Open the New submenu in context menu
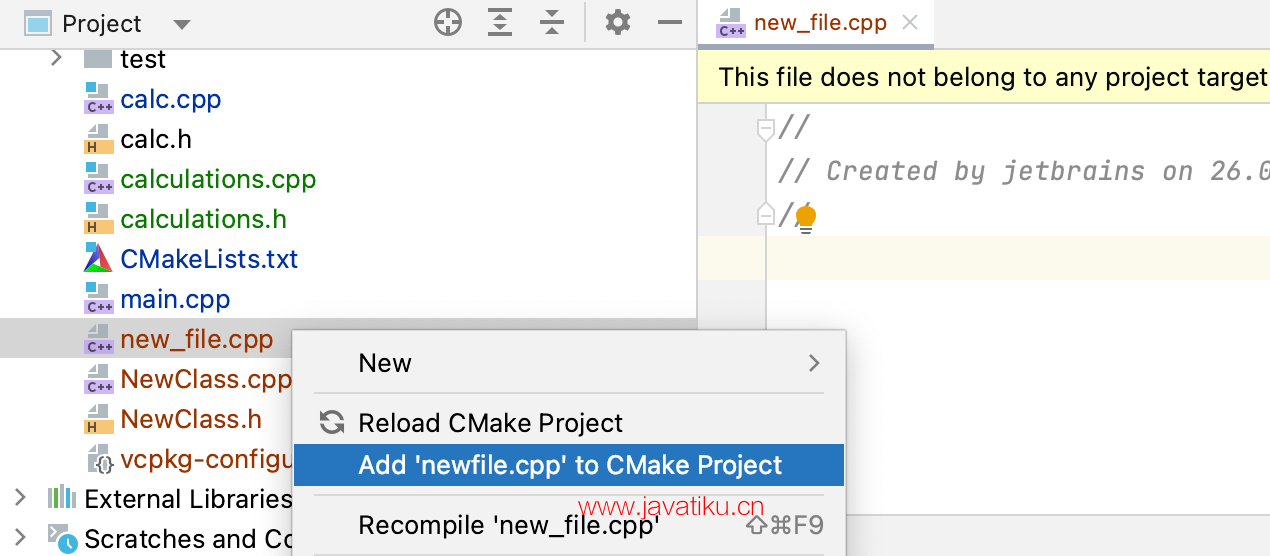Screen dimensions: 1270x556 [x=569, y=363]
